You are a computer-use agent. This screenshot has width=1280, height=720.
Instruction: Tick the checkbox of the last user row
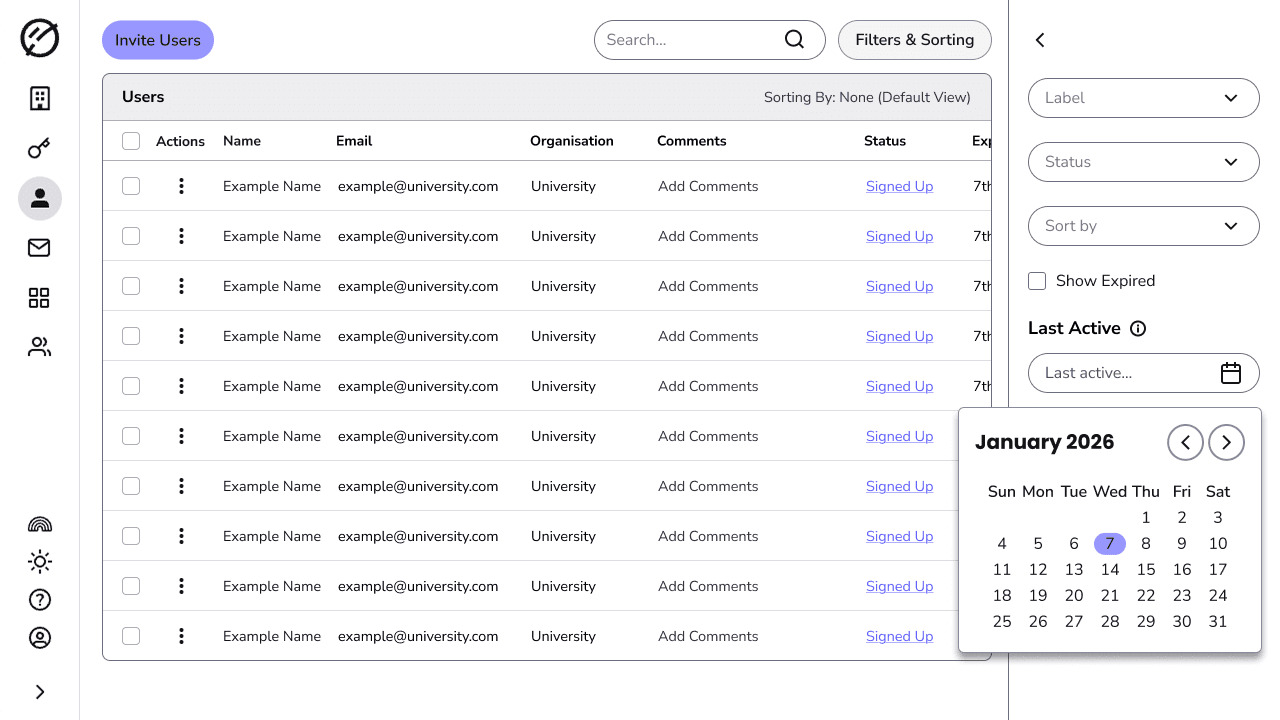pos(131,636)
